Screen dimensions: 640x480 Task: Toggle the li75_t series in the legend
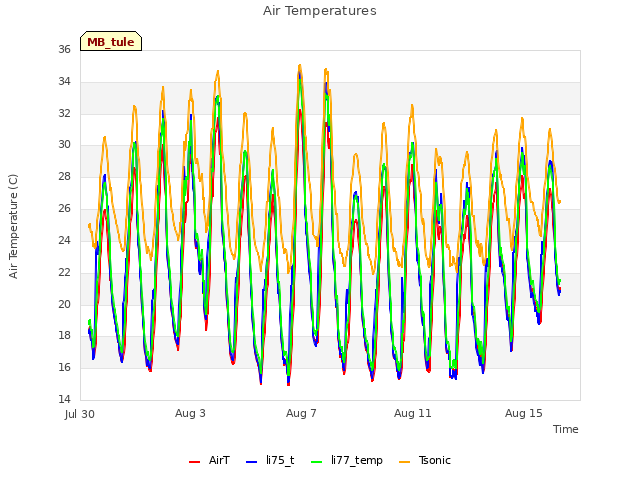(270, 460)
